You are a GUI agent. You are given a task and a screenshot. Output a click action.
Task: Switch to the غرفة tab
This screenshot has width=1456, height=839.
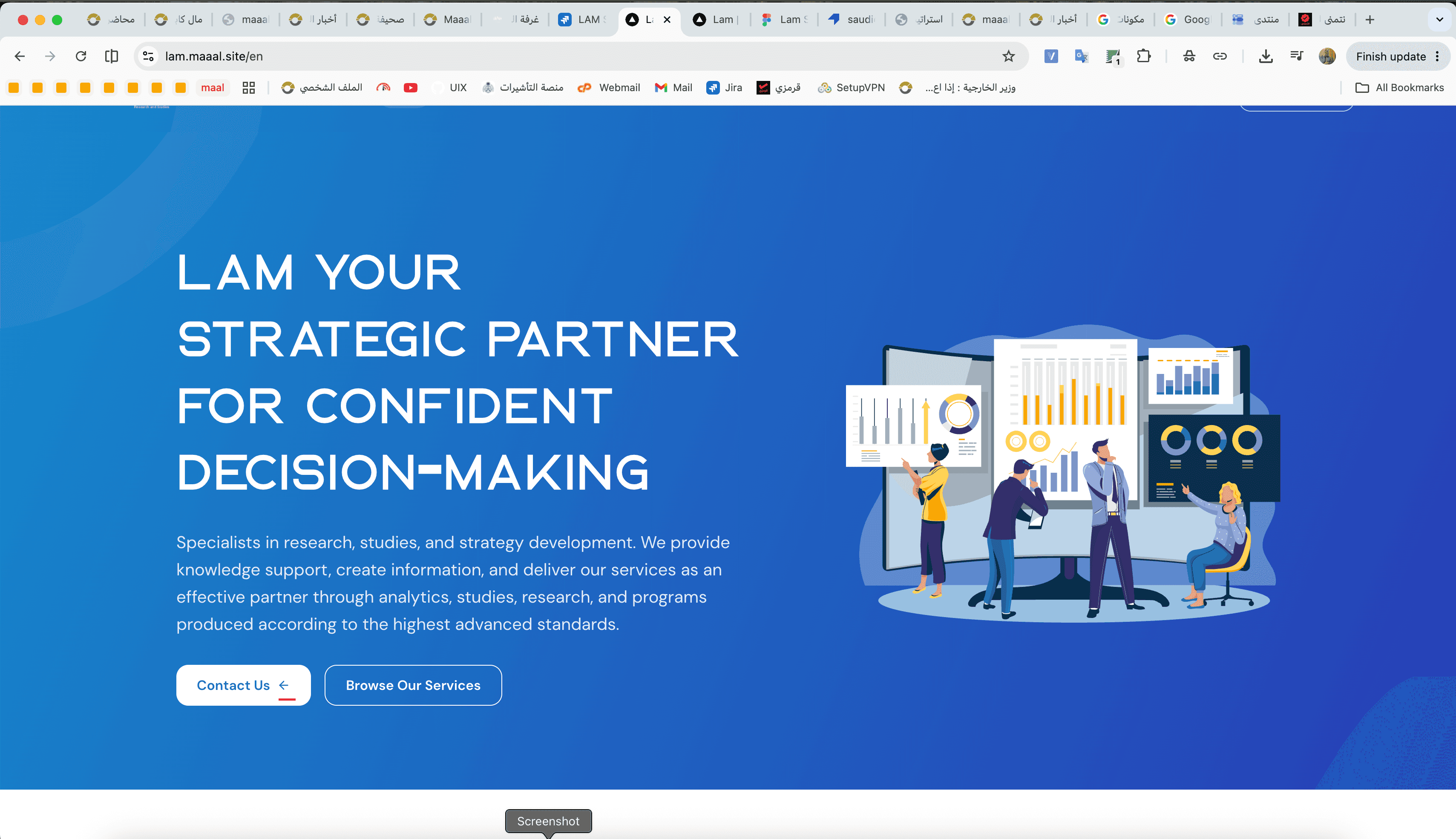[x=516, y=20]
